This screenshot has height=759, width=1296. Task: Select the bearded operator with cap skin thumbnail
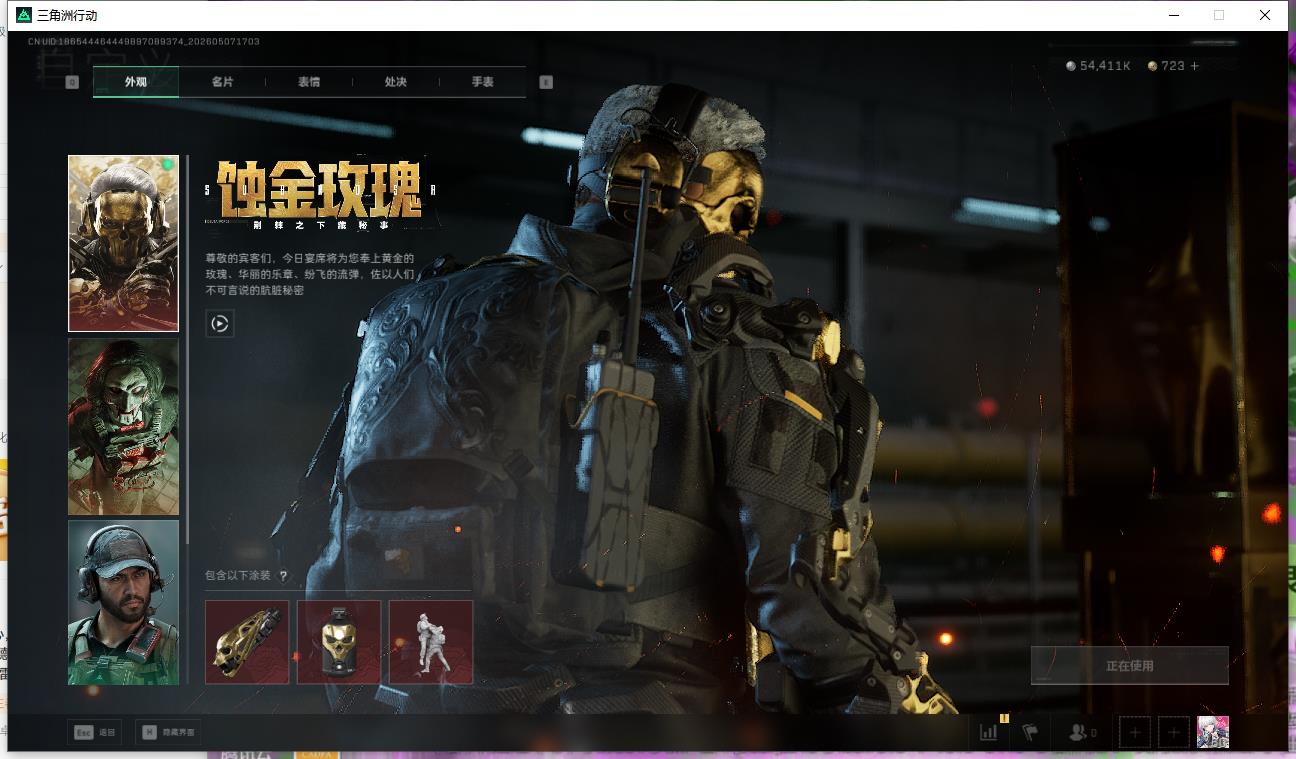pyautogui.click(x=123, y=602)
